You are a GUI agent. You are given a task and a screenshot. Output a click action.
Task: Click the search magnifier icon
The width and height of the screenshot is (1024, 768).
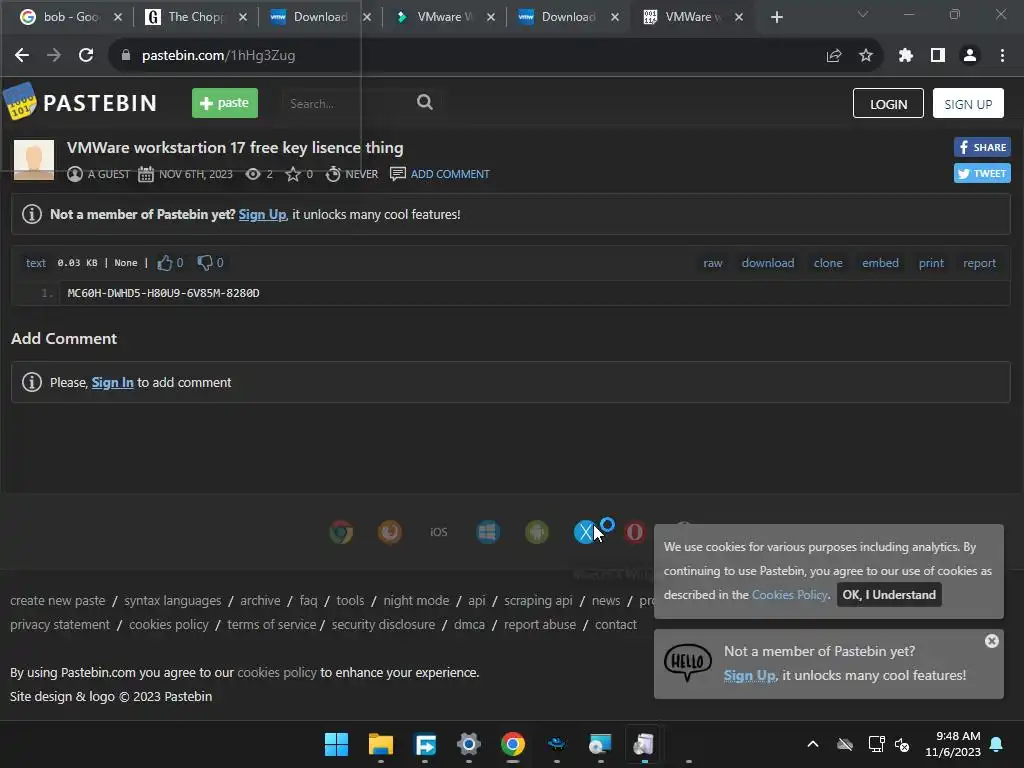point(424,103)
